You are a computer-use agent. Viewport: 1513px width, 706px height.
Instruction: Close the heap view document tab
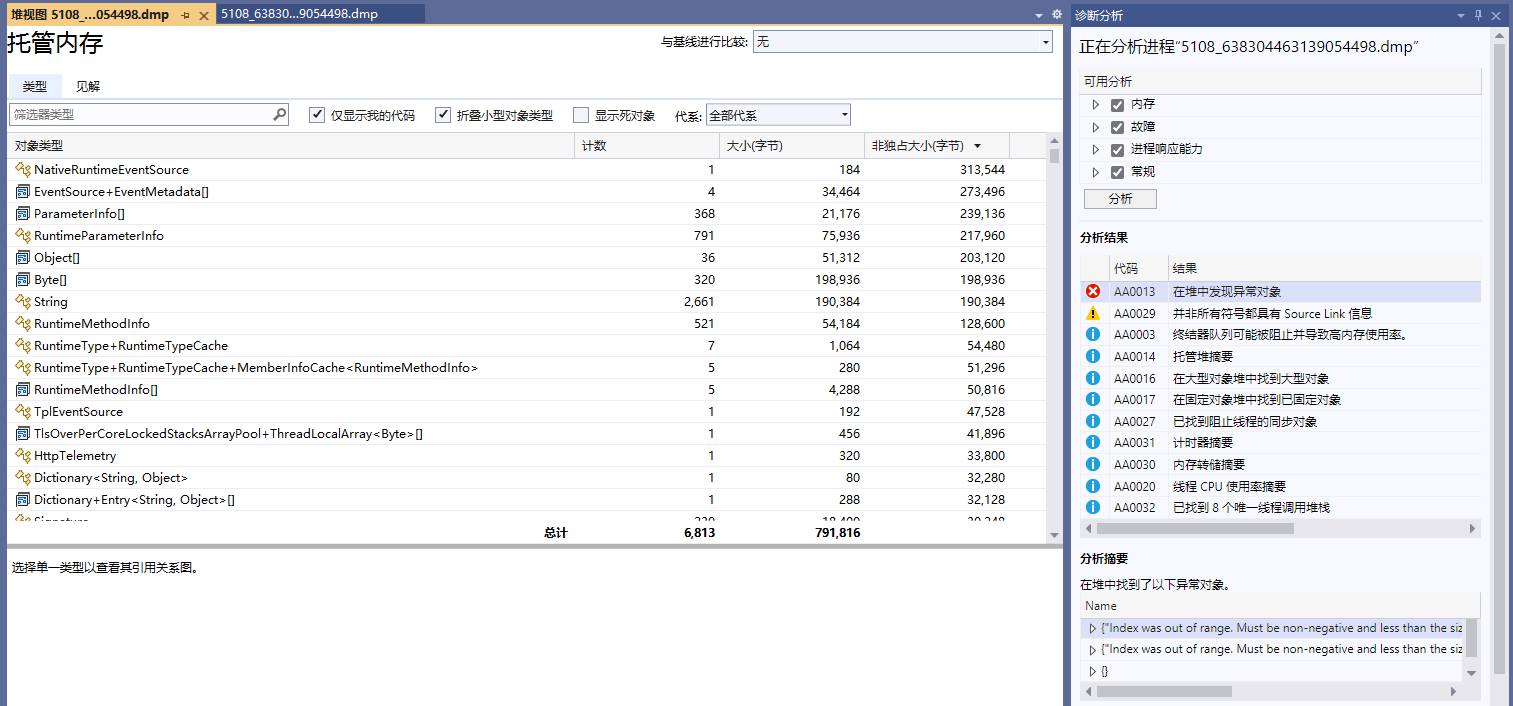click(204, 15)
